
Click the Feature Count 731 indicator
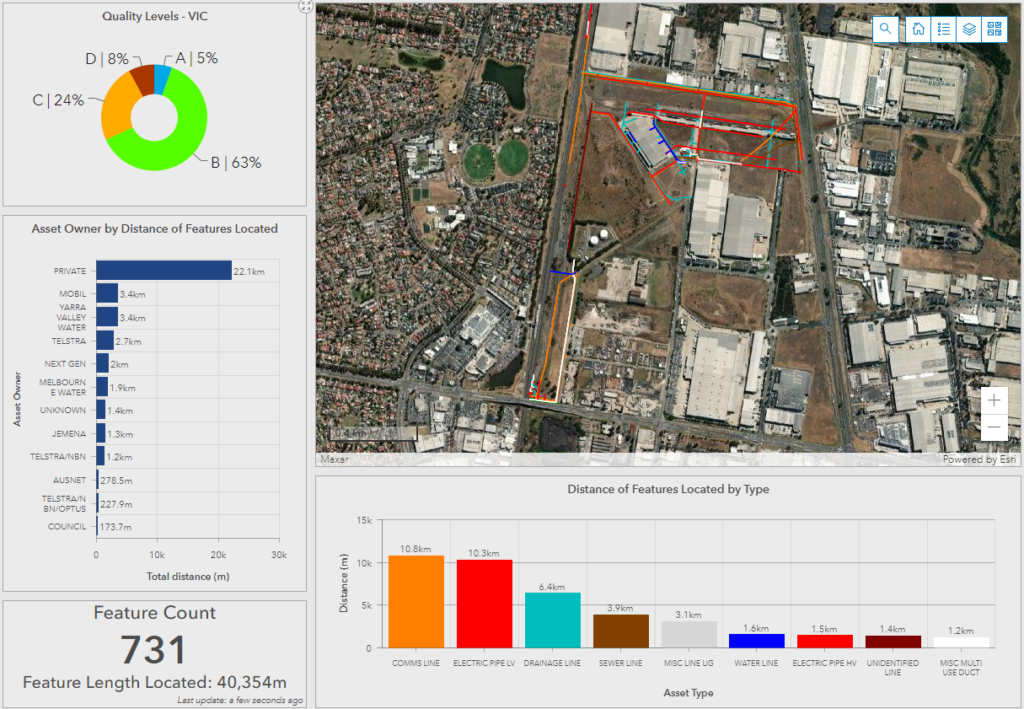(x=154, y=650)
